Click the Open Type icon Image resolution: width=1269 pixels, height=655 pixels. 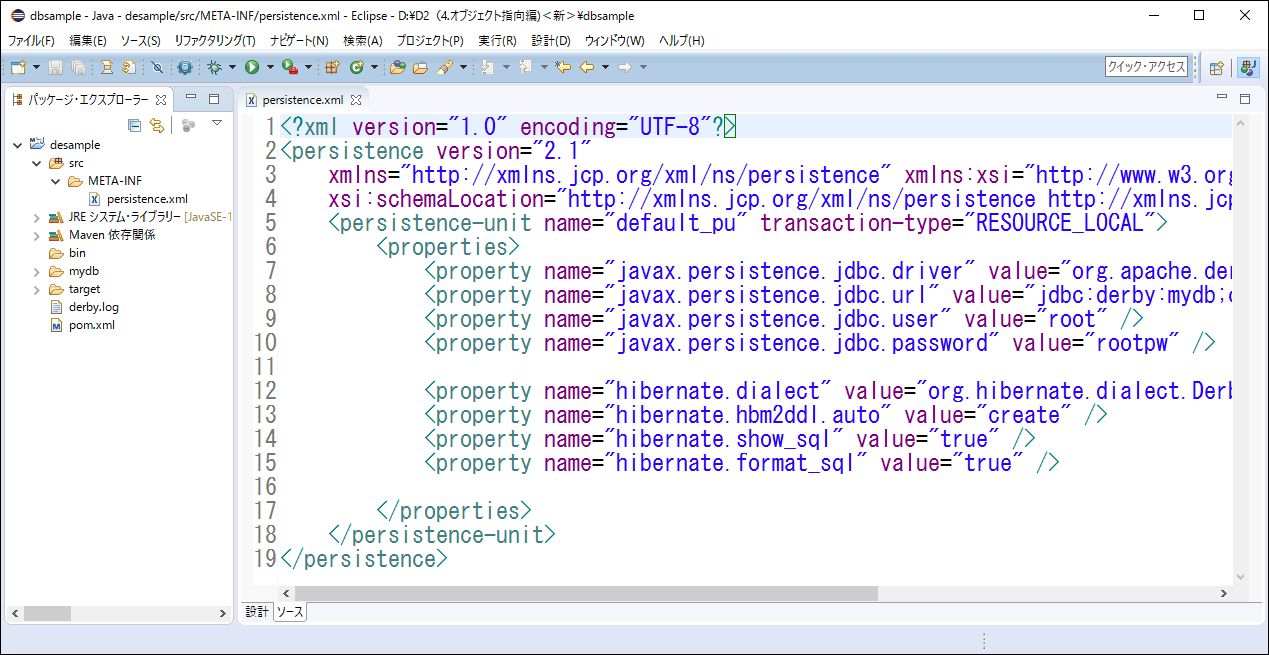pyautogui.click(x=397, y=67)
